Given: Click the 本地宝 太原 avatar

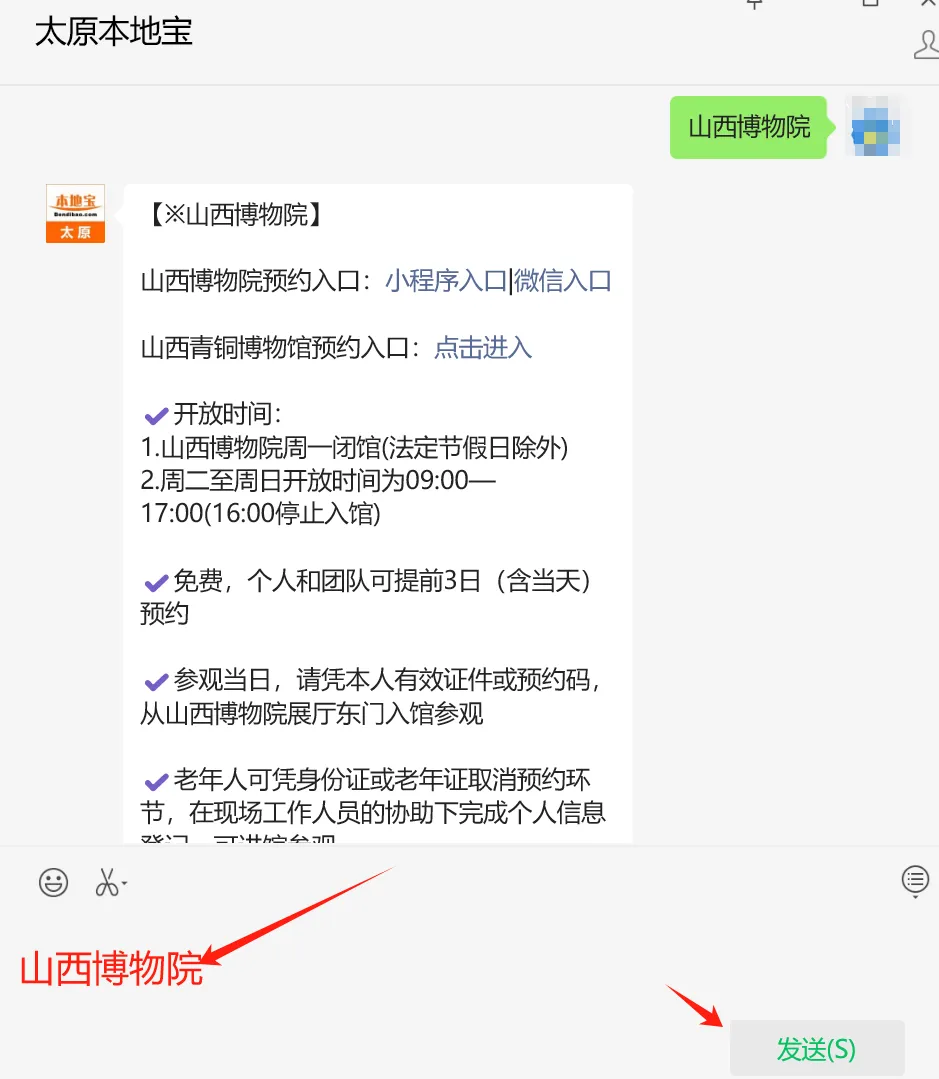Looking at the screenshot, I should coord(76,213).
